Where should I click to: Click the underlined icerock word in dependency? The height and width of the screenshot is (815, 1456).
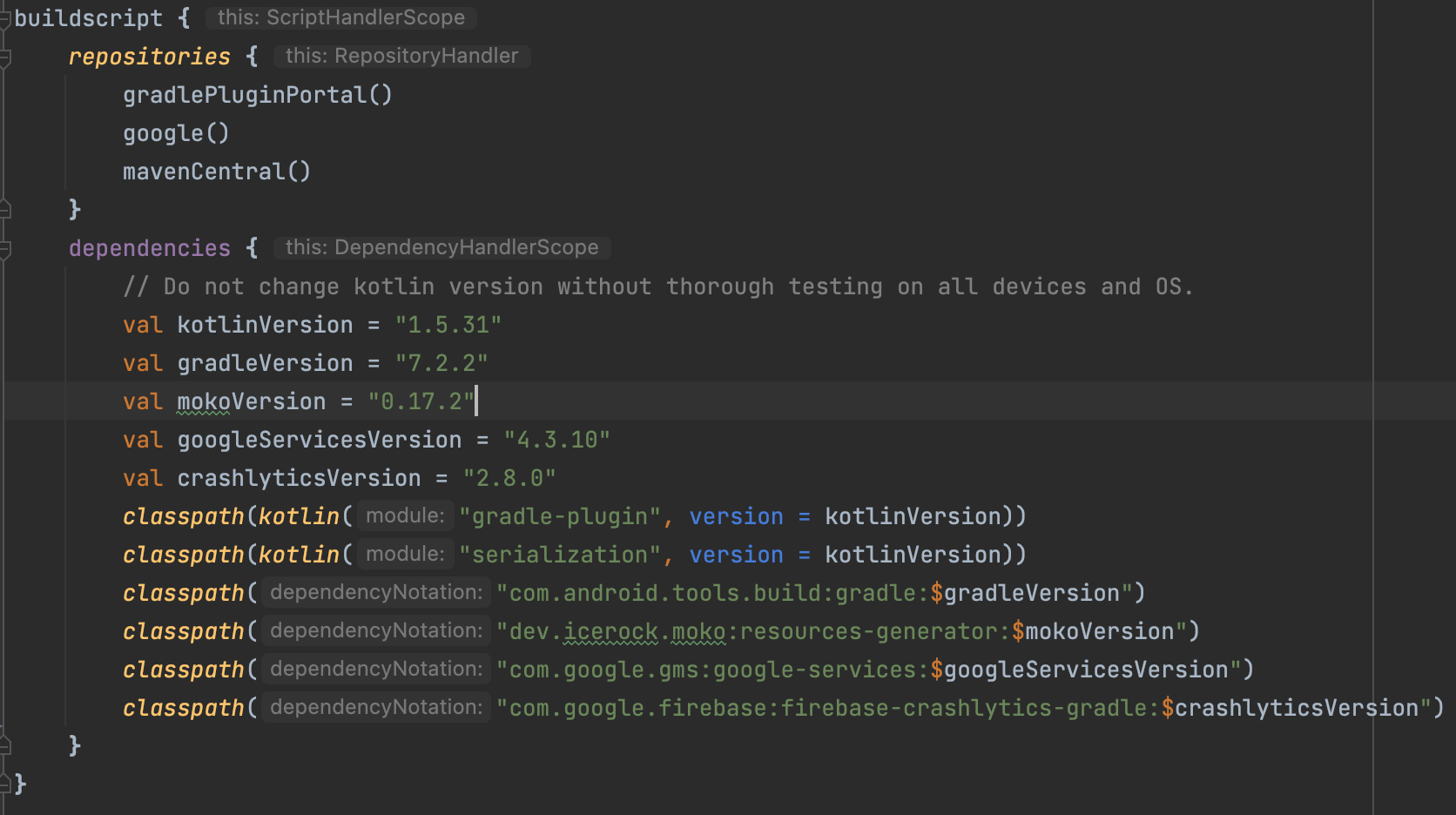[610, 631]
